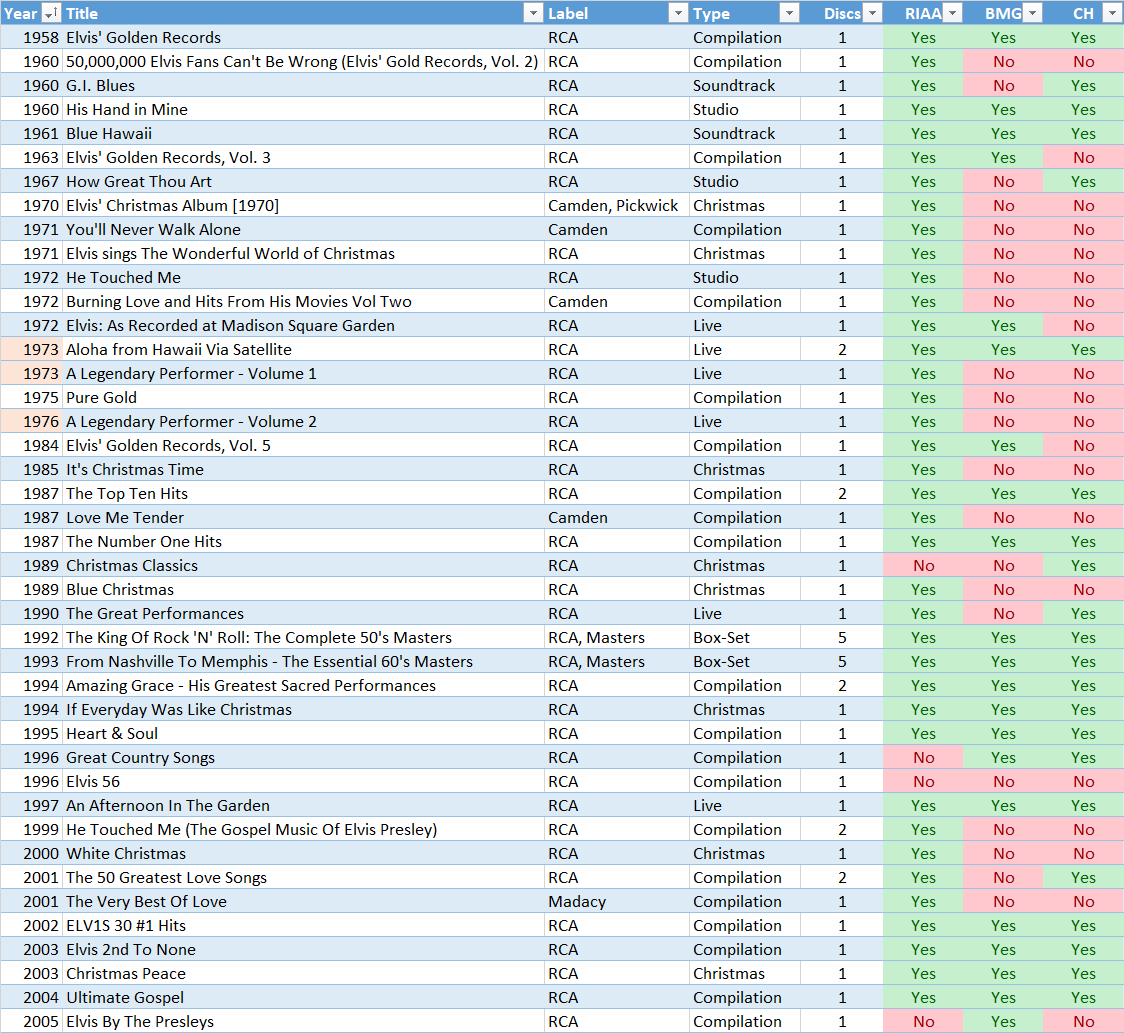The width and height of the screenshot is (1124, 1033).
Task: Select 'An Afternoon In The Garden' cell
Action: [x=303, y=806]
